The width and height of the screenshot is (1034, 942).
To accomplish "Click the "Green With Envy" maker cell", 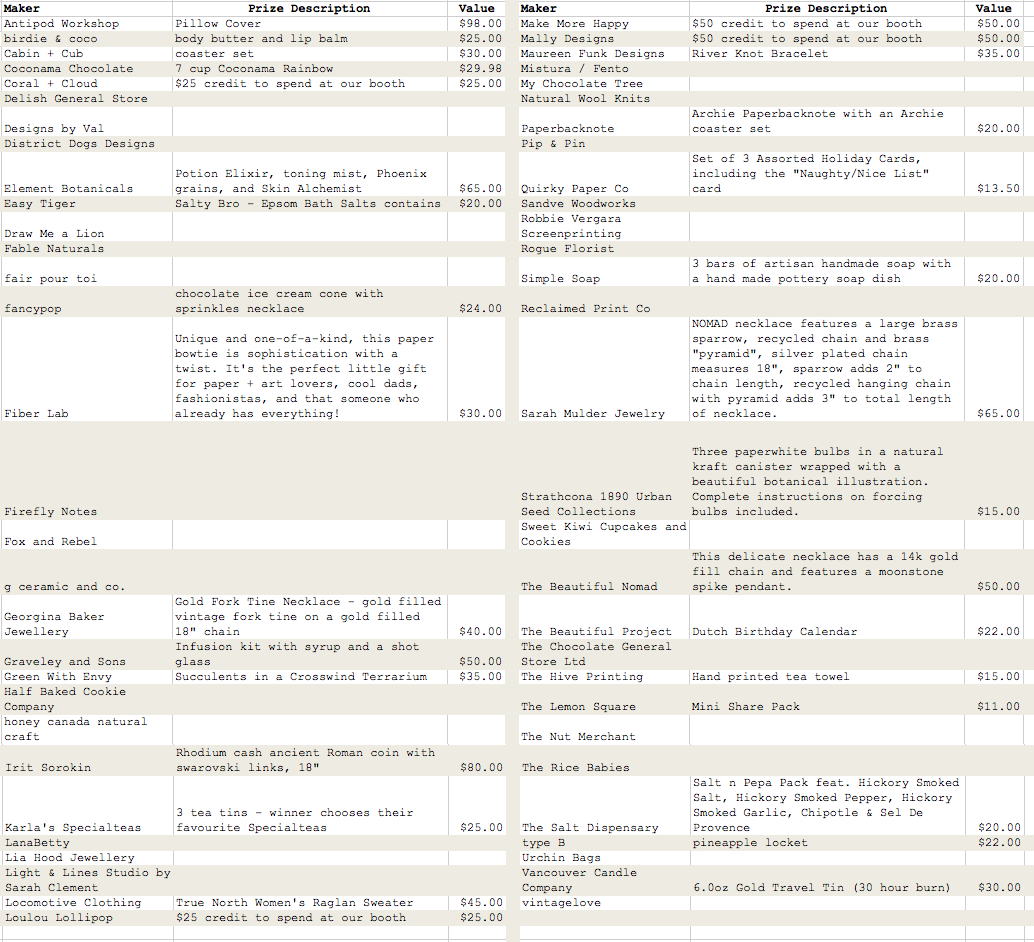I will pos(86,677).
